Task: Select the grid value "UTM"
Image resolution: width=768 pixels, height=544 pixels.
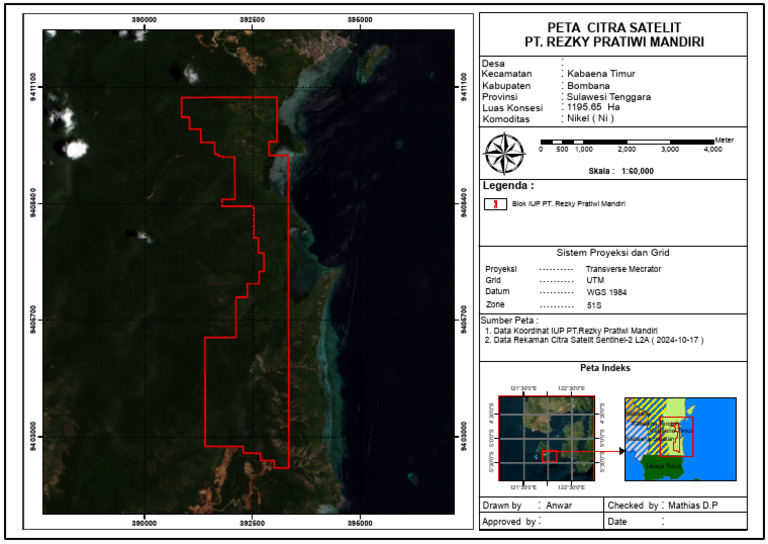Action: click(595, 281)
